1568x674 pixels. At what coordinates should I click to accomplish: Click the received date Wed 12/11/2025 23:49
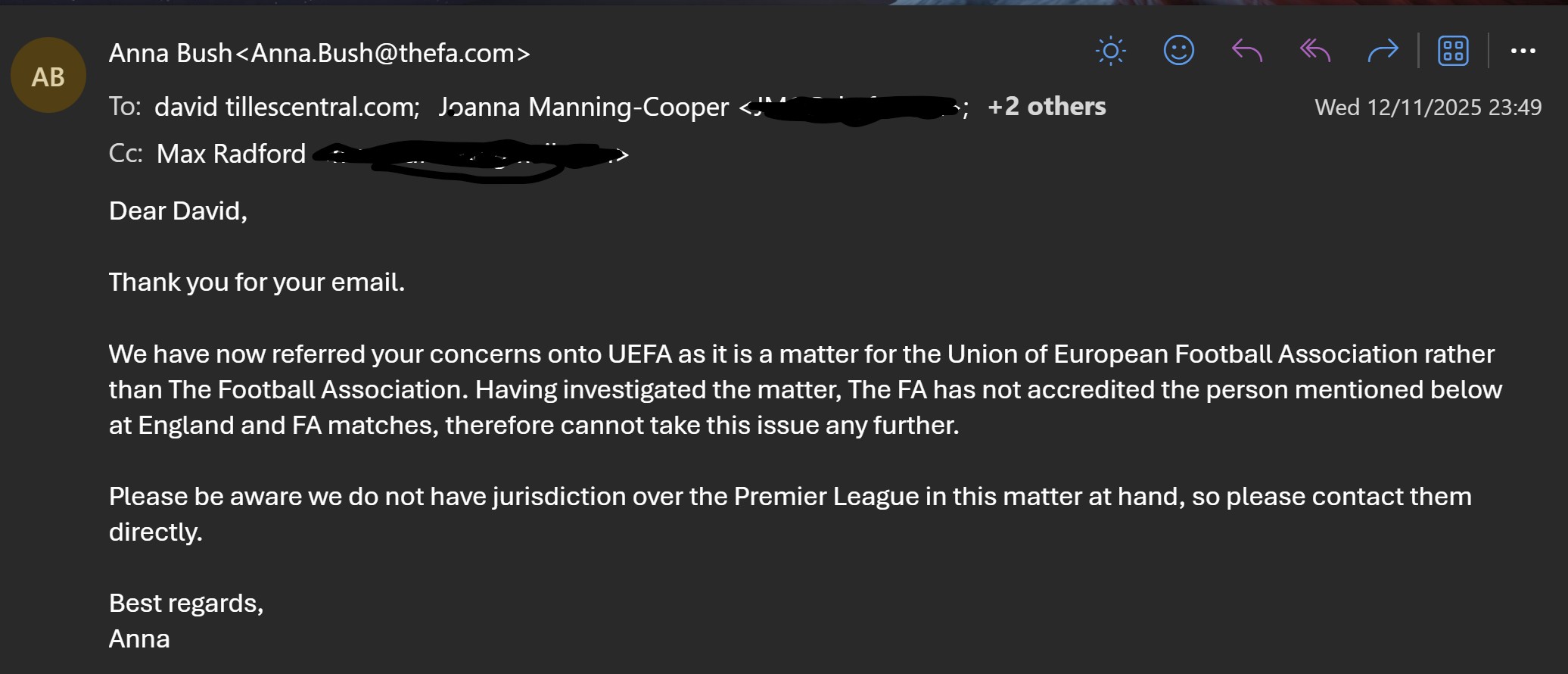click(x=1427, y=108)
